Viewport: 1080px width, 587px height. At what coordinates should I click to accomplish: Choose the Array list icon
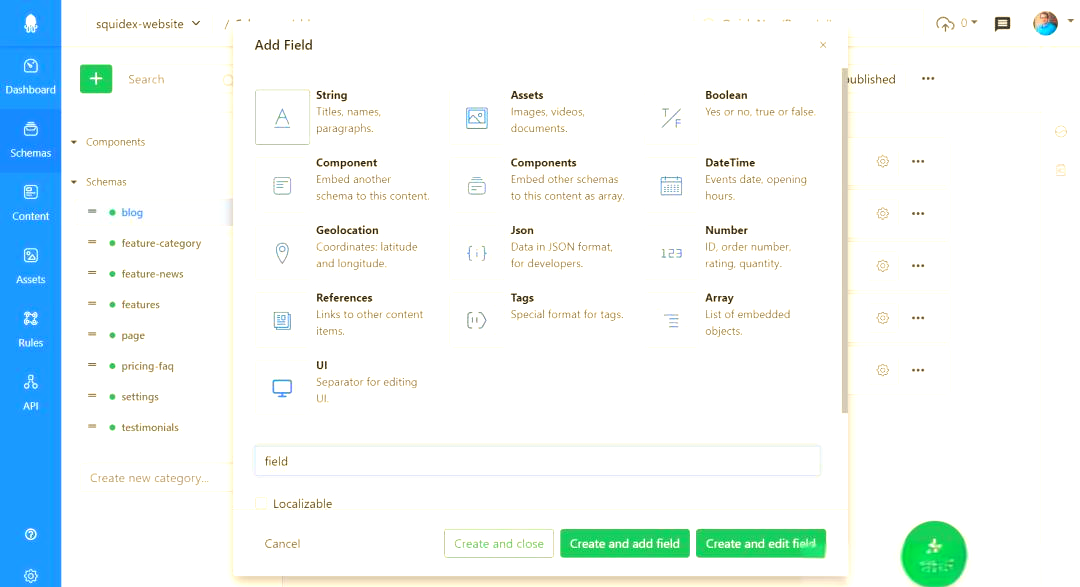[x=671, y=320]
